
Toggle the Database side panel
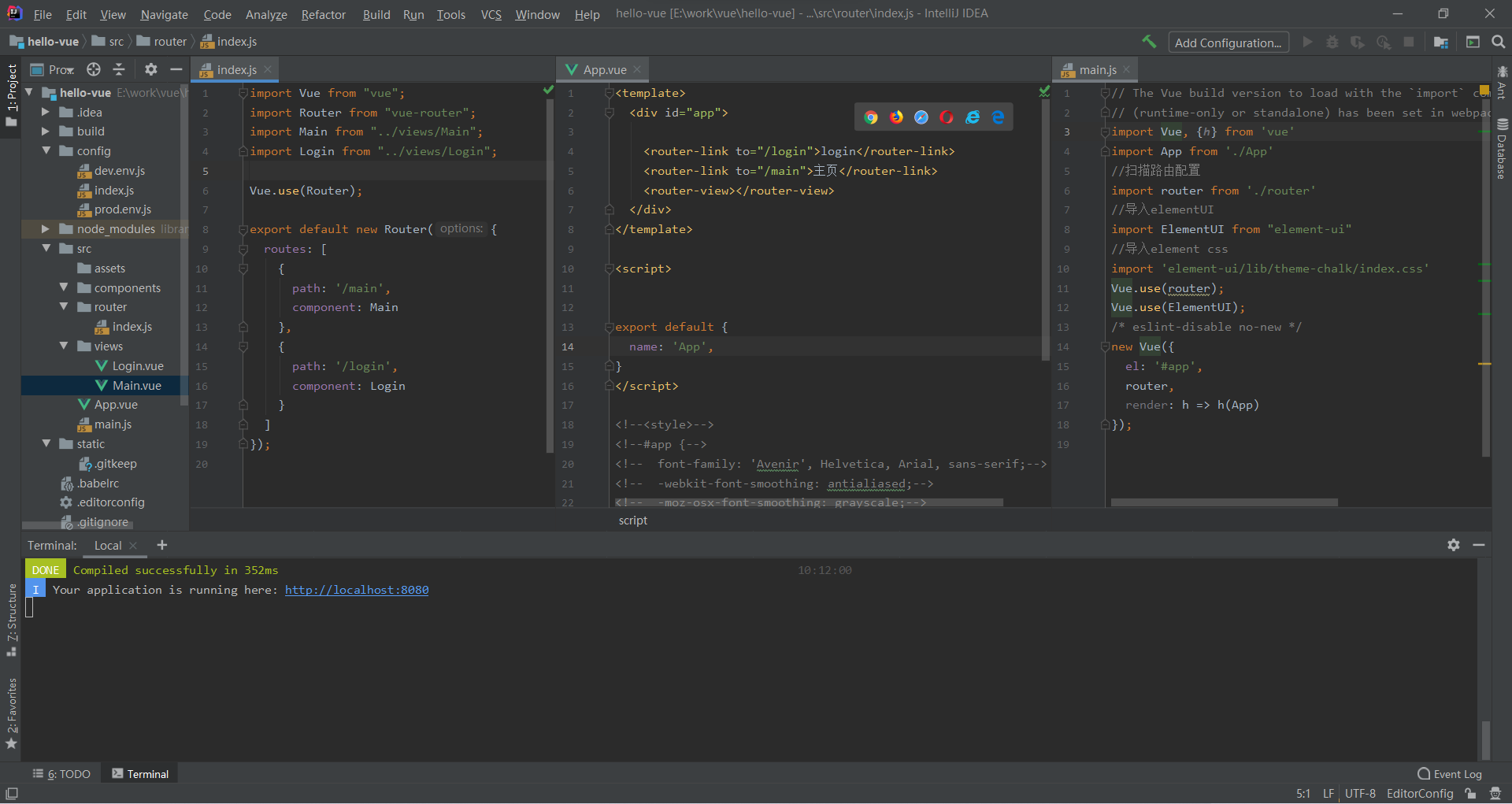pos(1502,150)
